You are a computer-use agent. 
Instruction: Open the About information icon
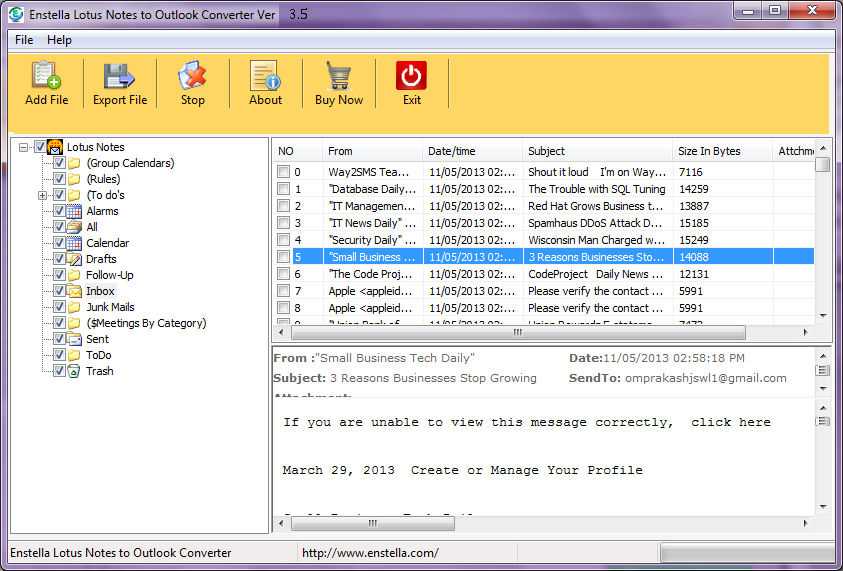(x=265, y=75)
